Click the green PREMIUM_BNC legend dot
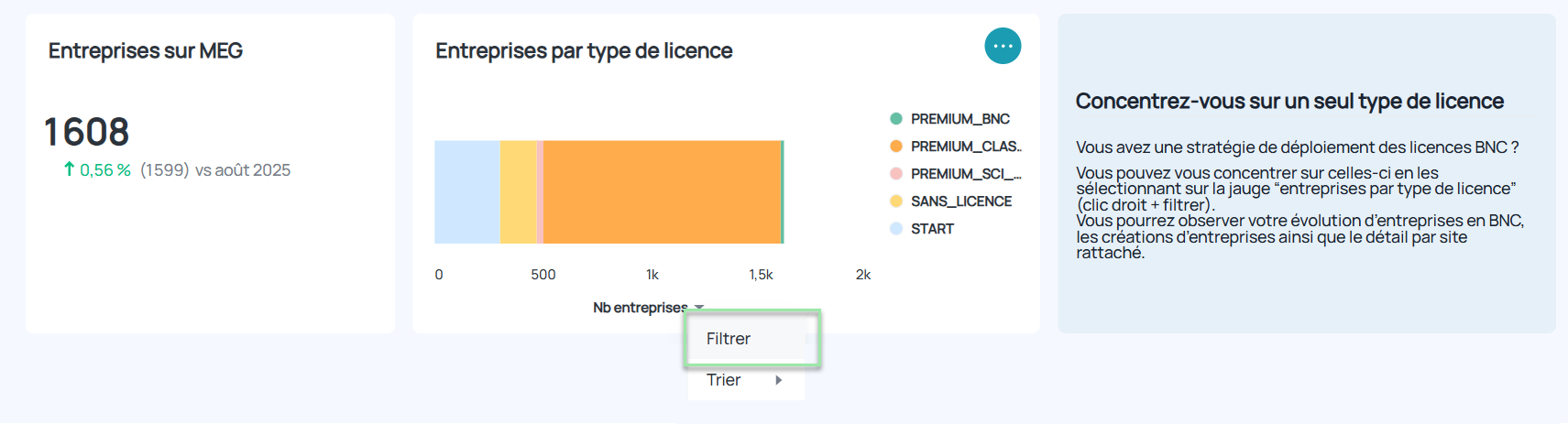The height and width of the screenshot is (424, 1568). 896,119
